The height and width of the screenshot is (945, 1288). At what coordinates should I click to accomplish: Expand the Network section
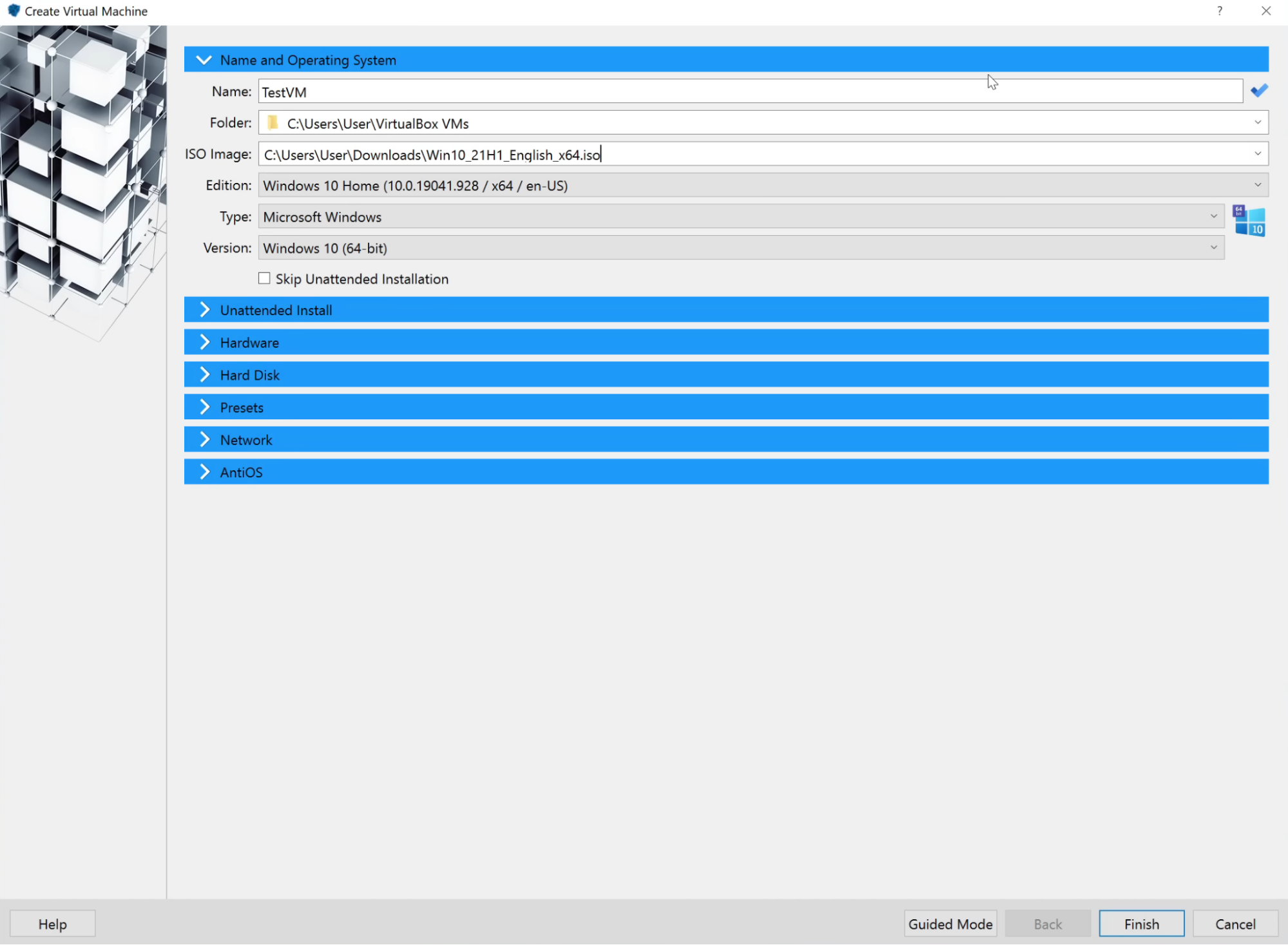point(726,439)
